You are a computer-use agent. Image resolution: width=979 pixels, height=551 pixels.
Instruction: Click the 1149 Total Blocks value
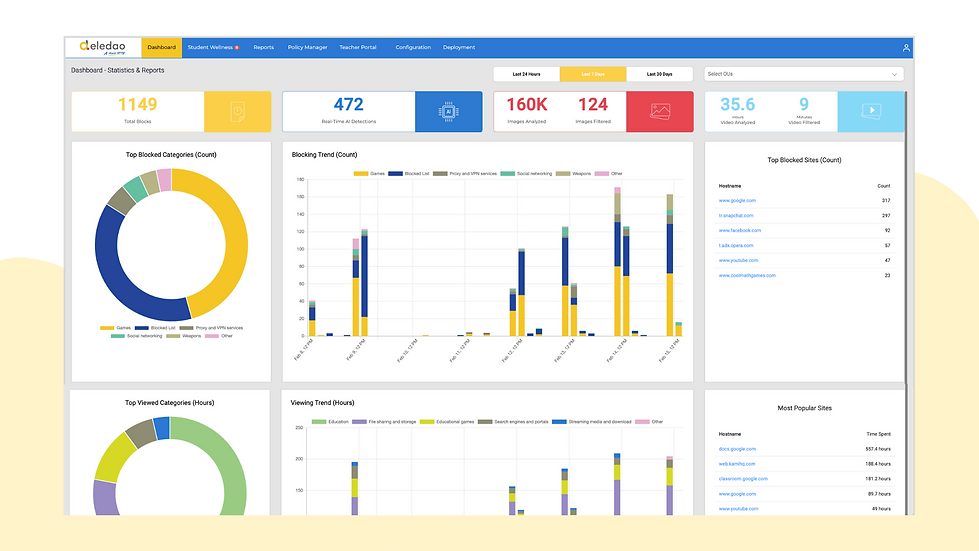(137, 104)
